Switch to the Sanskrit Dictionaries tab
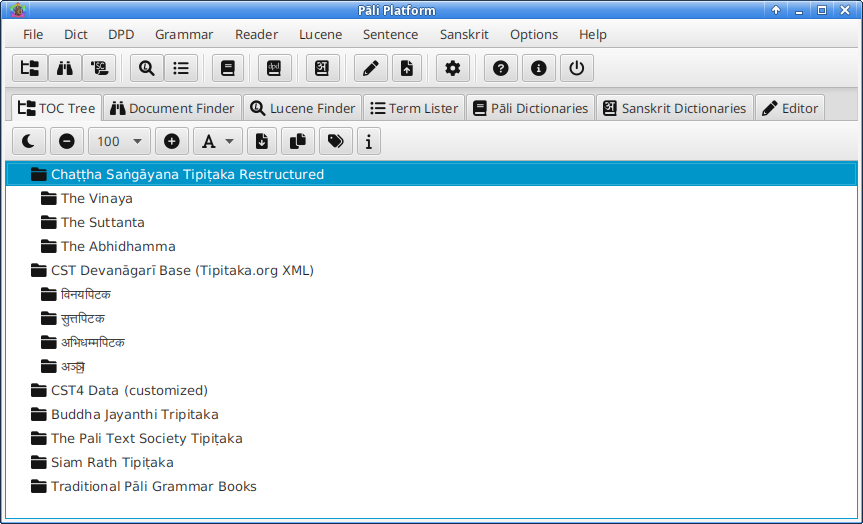 pos(675,108)
